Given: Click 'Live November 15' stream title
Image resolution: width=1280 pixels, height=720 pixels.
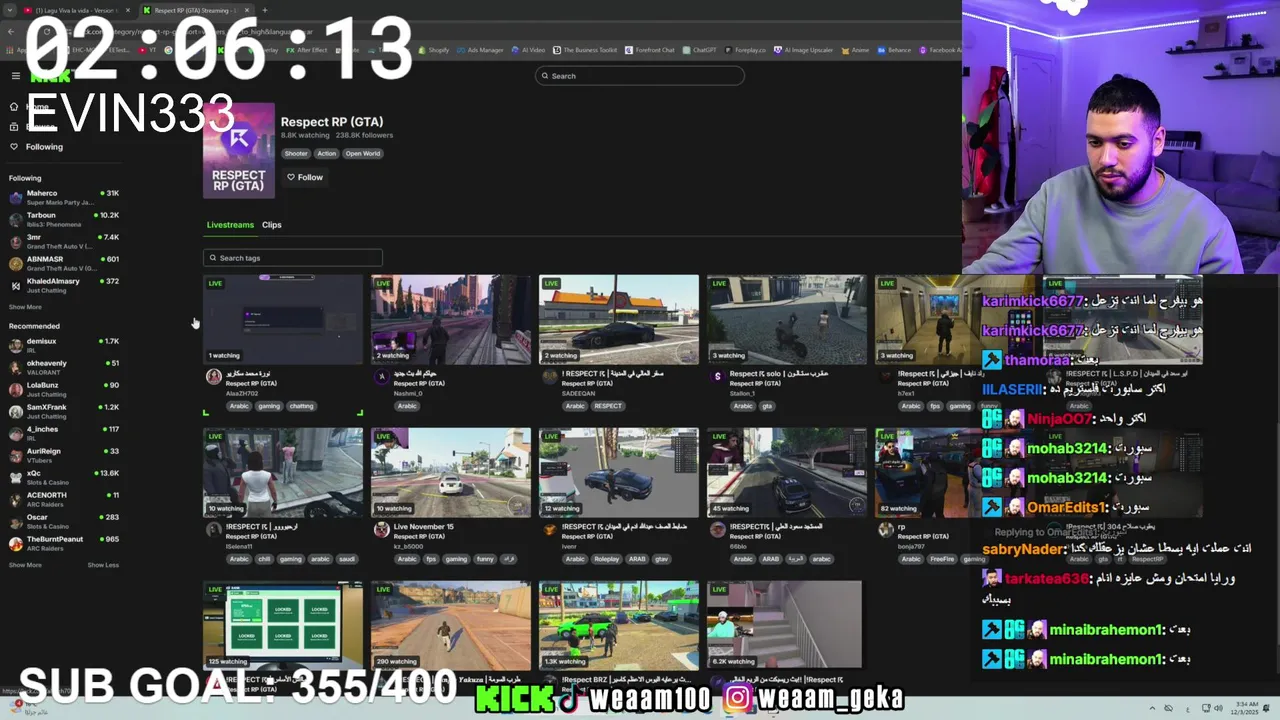Looking at the screenshot, I should coord(423,526).
